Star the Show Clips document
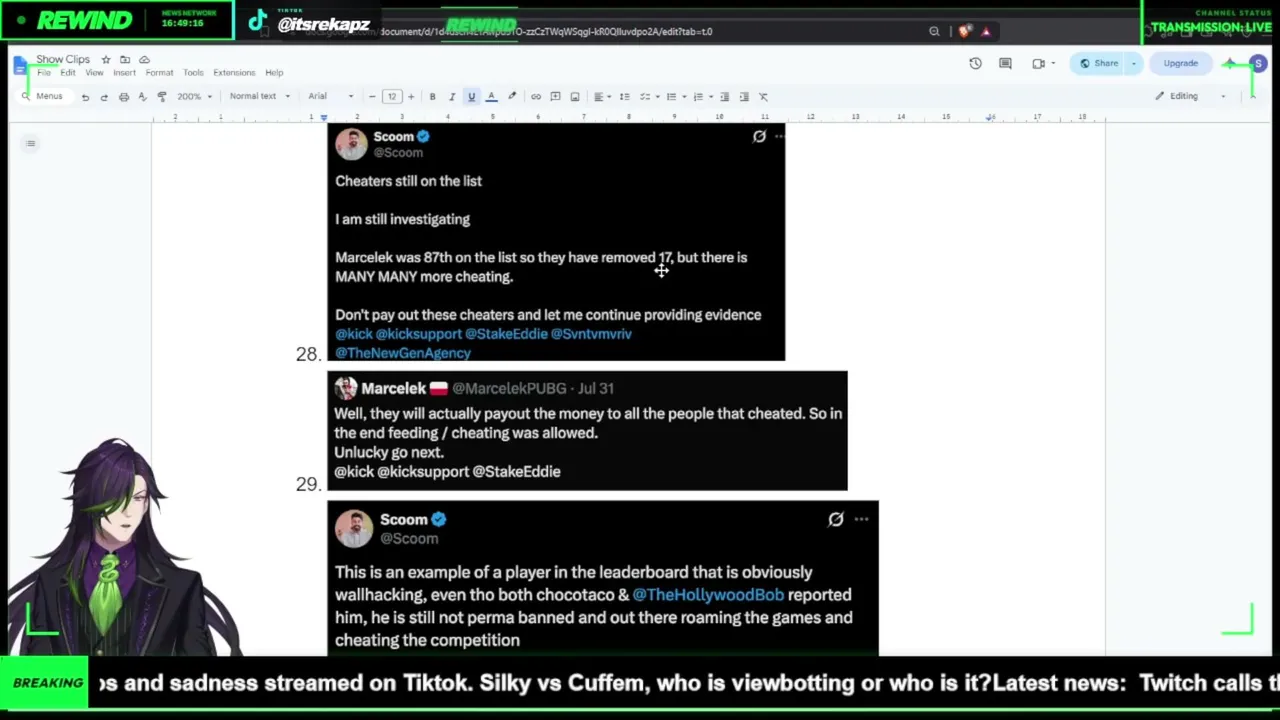Viewport: 1280px width, 720px height. point(106,60)
